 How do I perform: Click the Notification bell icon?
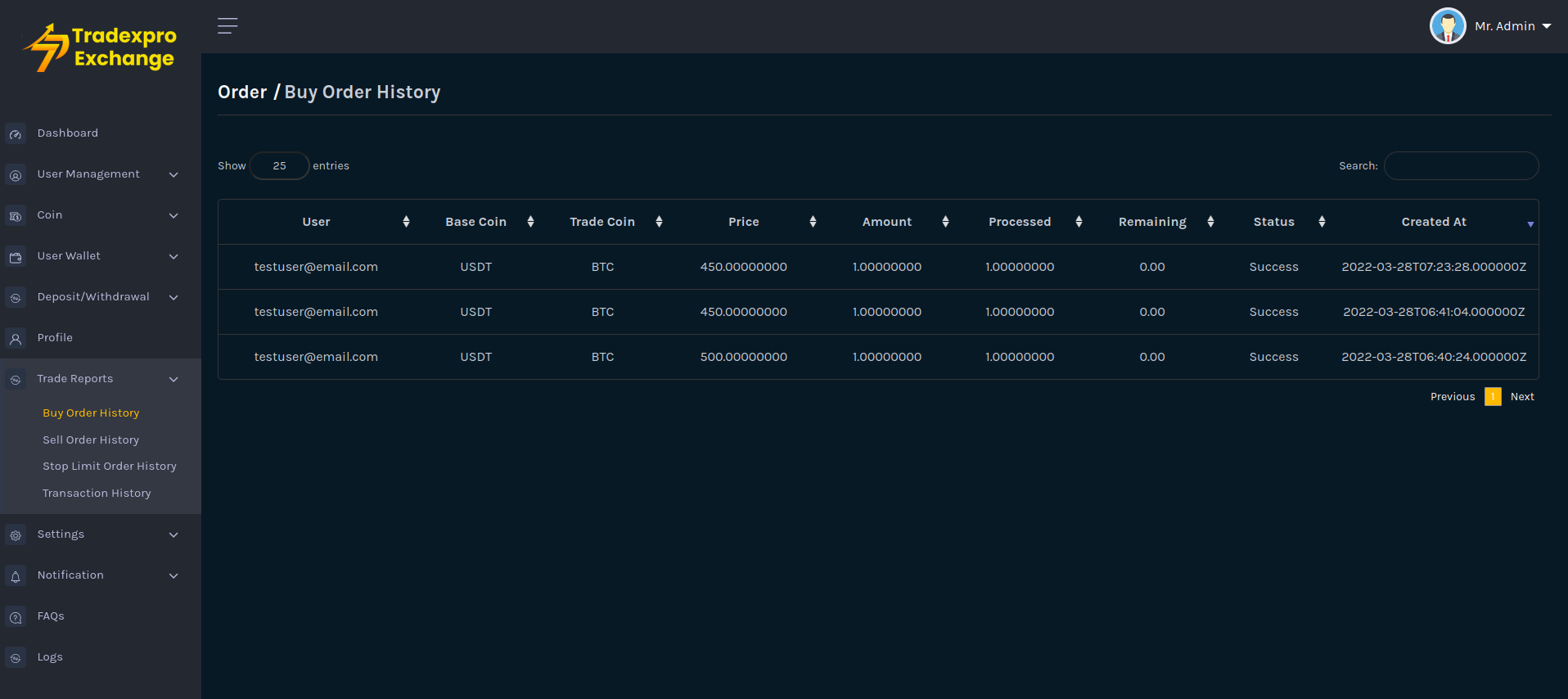16,576
